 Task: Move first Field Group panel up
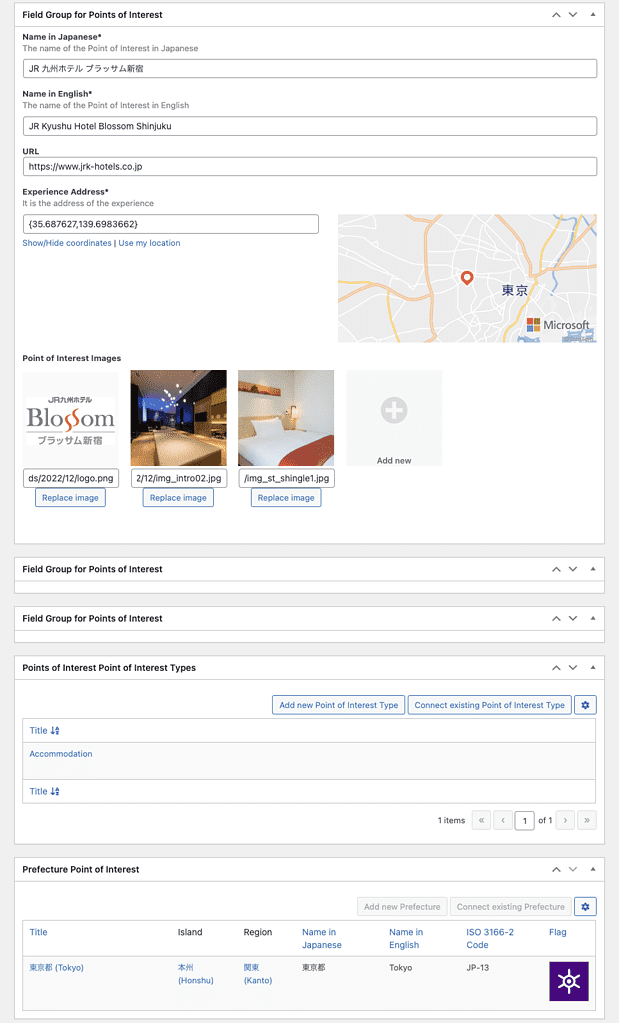click(556, 14)
